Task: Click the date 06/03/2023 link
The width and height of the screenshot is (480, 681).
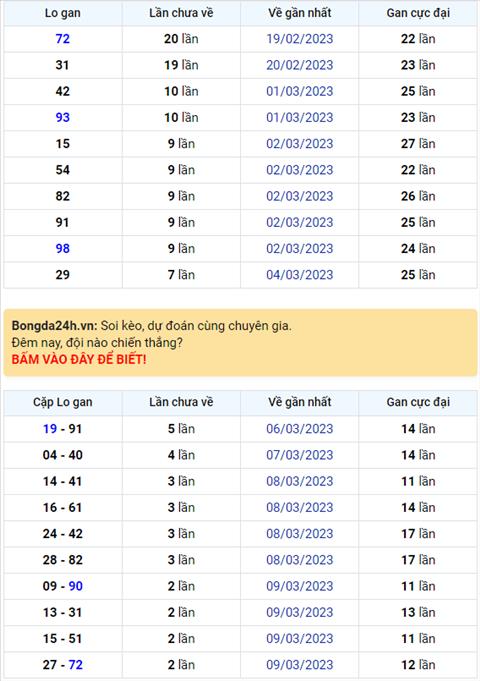Action: tap(300, 429)
